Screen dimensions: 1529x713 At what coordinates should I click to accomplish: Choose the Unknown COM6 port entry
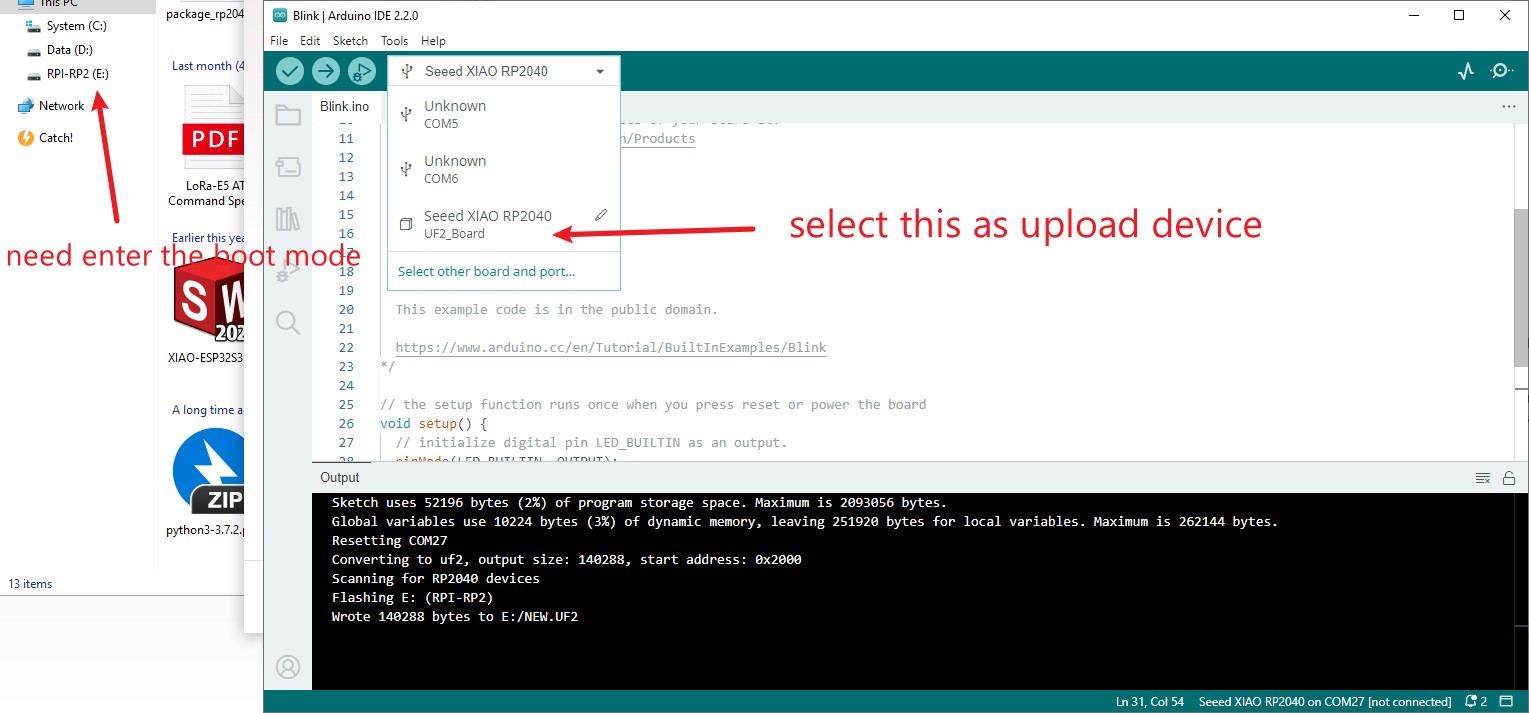coord(504,169)
